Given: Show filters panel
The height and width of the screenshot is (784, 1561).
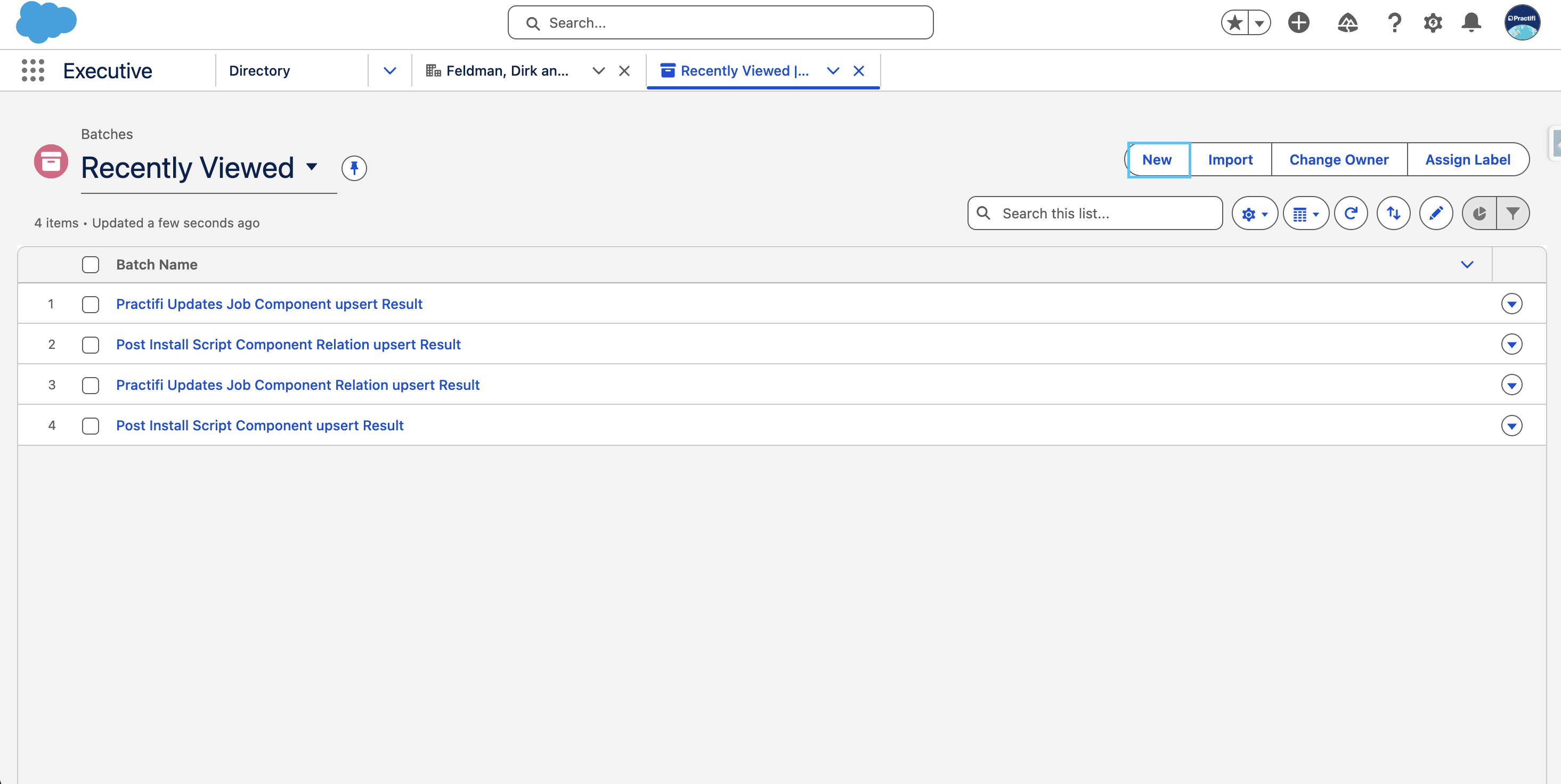Looking at the screenshot, I should point(1513,213).
